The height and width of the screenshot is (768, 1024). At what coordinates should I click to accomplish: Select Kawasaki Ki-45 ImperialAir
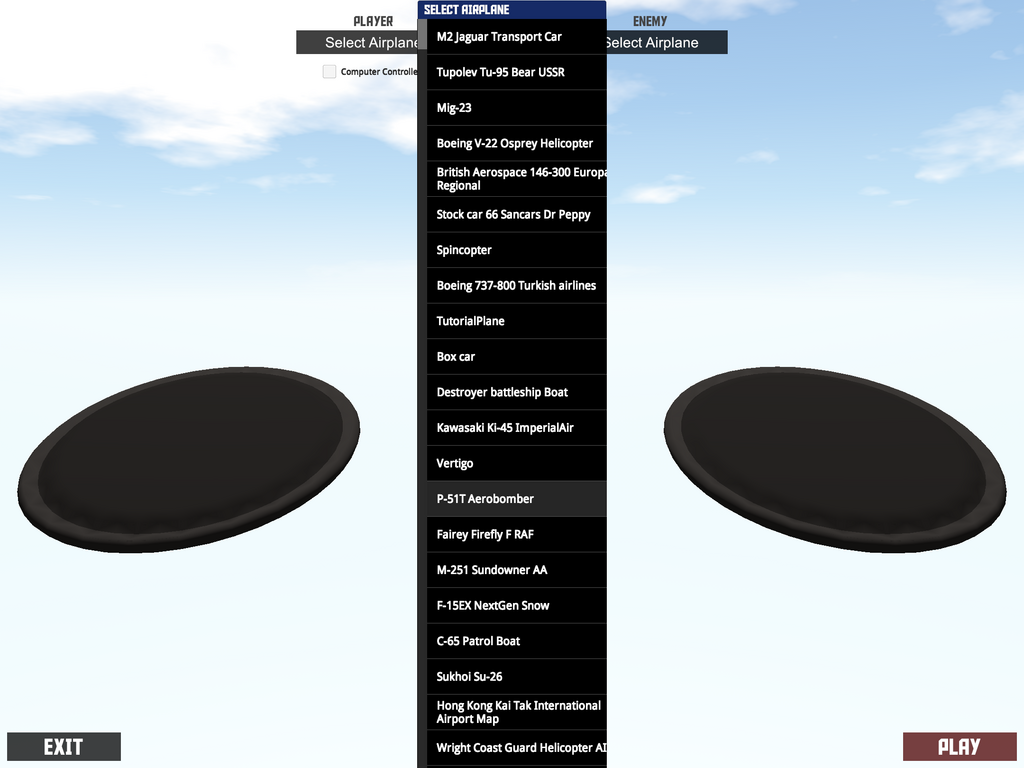517,428
